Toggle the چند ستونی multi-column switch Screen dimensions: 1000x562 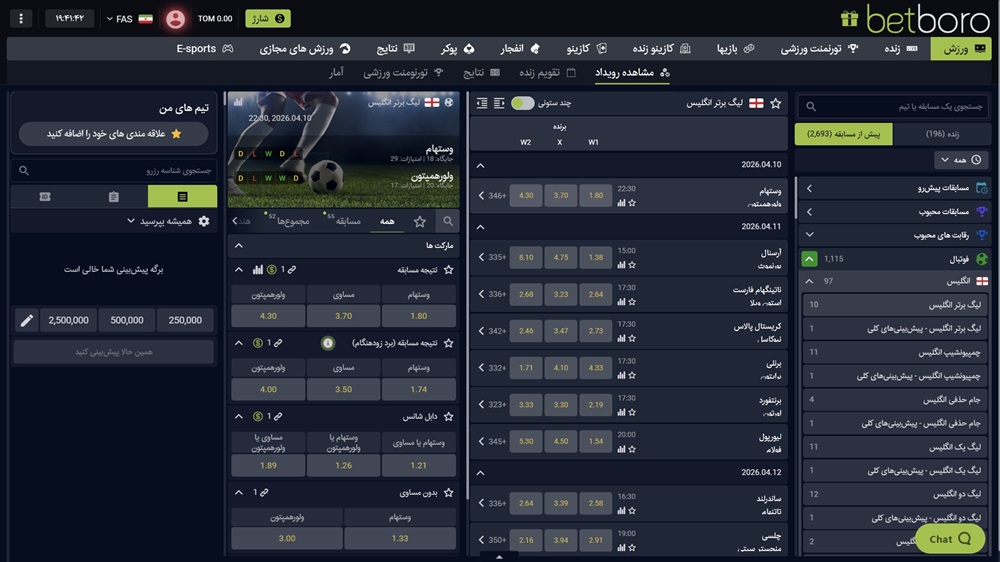[x=522, y=103]
